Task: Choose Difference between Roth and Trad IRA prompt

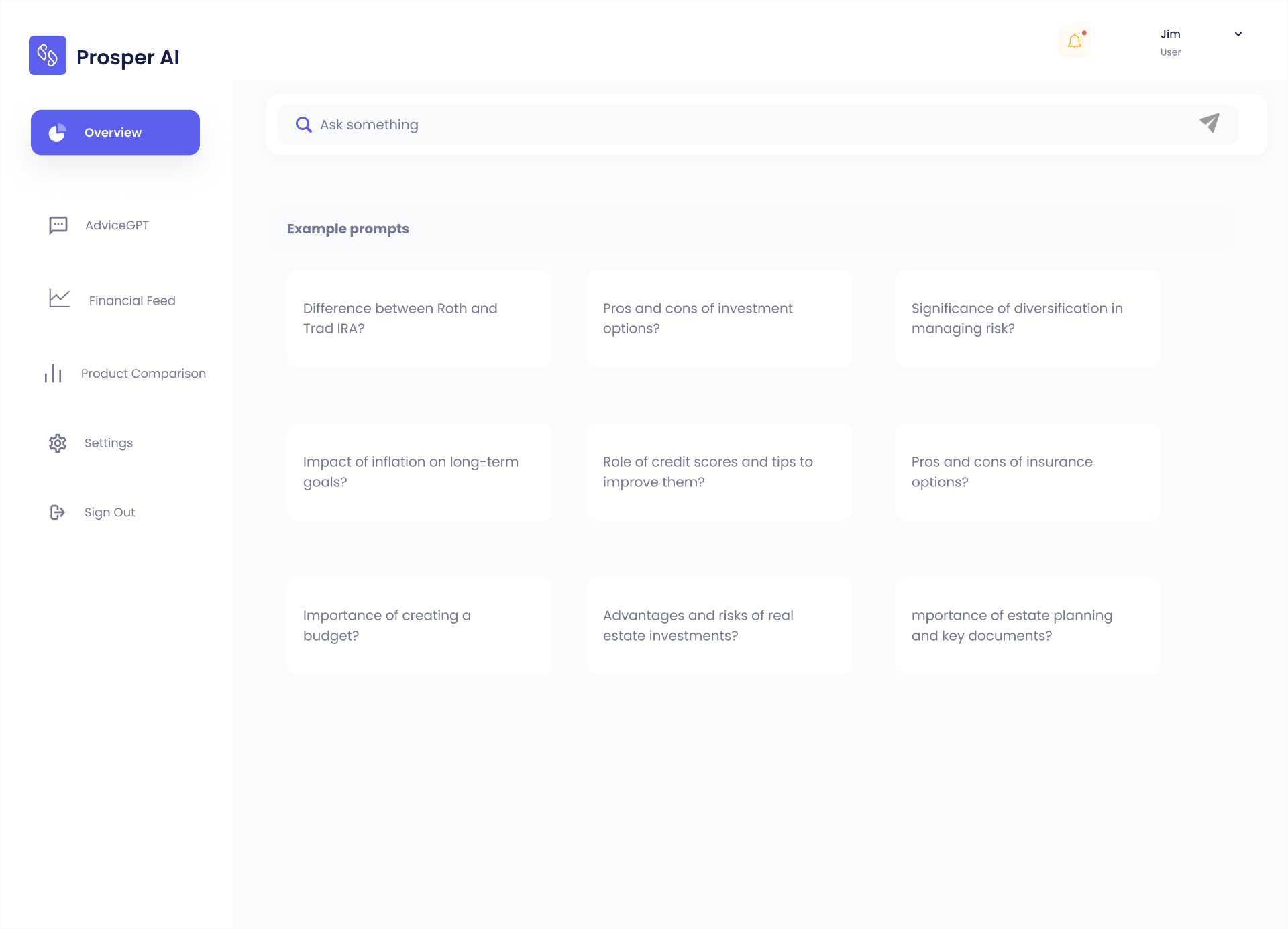Action: pyautogui.click(x=419, y=318)
